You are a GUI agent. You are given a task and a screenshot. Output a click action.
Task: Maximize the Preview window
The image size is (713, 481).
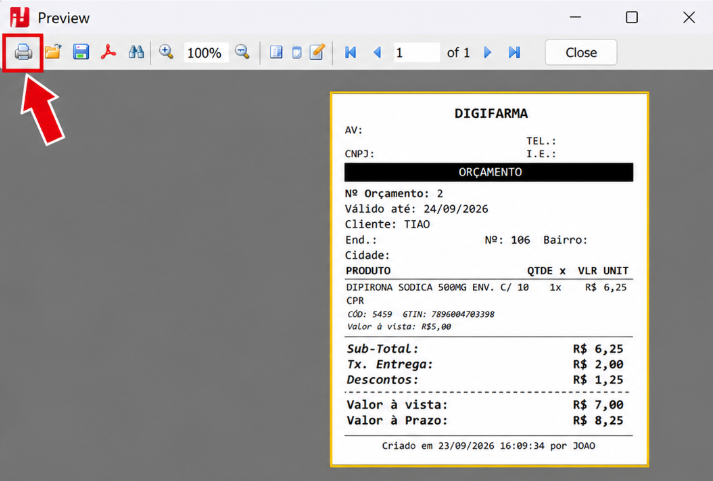tap(632, 17)
